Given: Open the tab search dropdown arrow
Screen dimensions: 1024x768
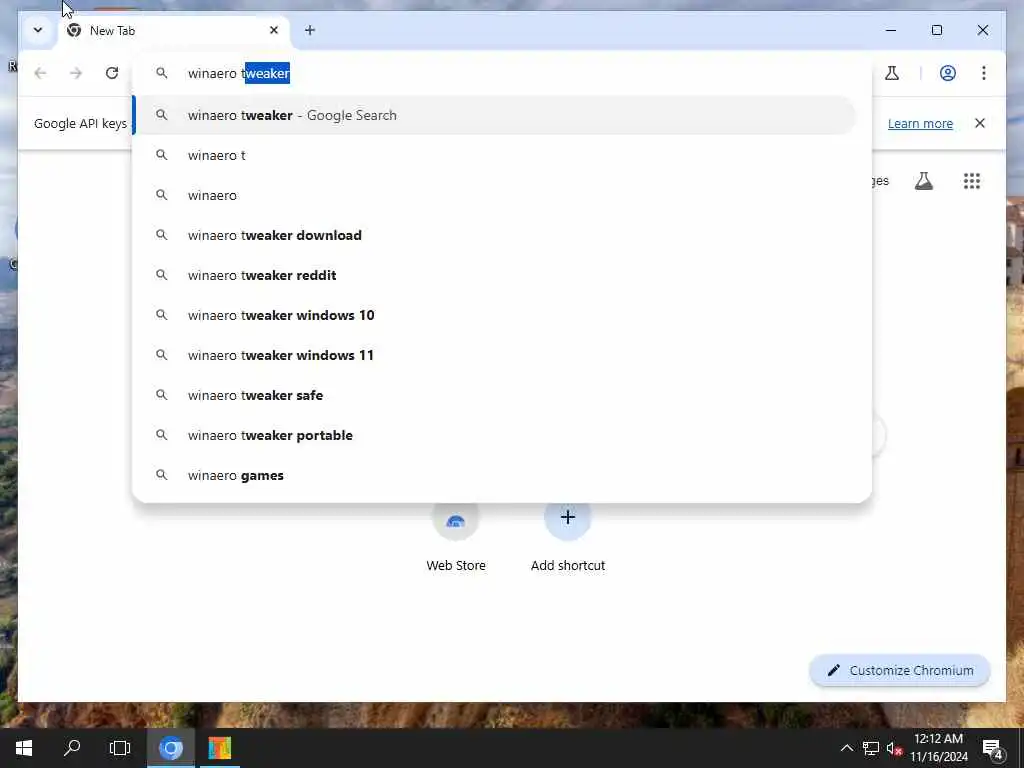Looking at the screenshot, I should click(x=38, y=30).
